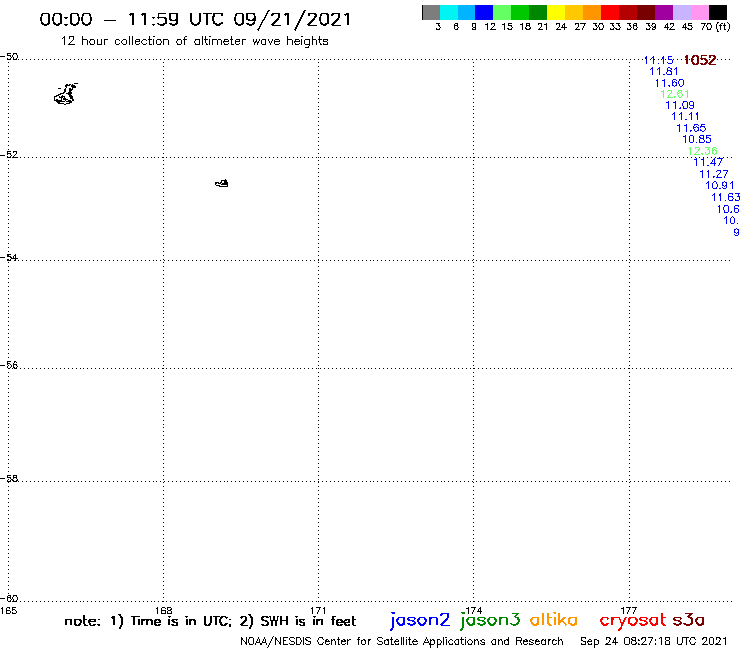Click the wave height value 11.15
The image size is (740, 650).
coord(658,60)
